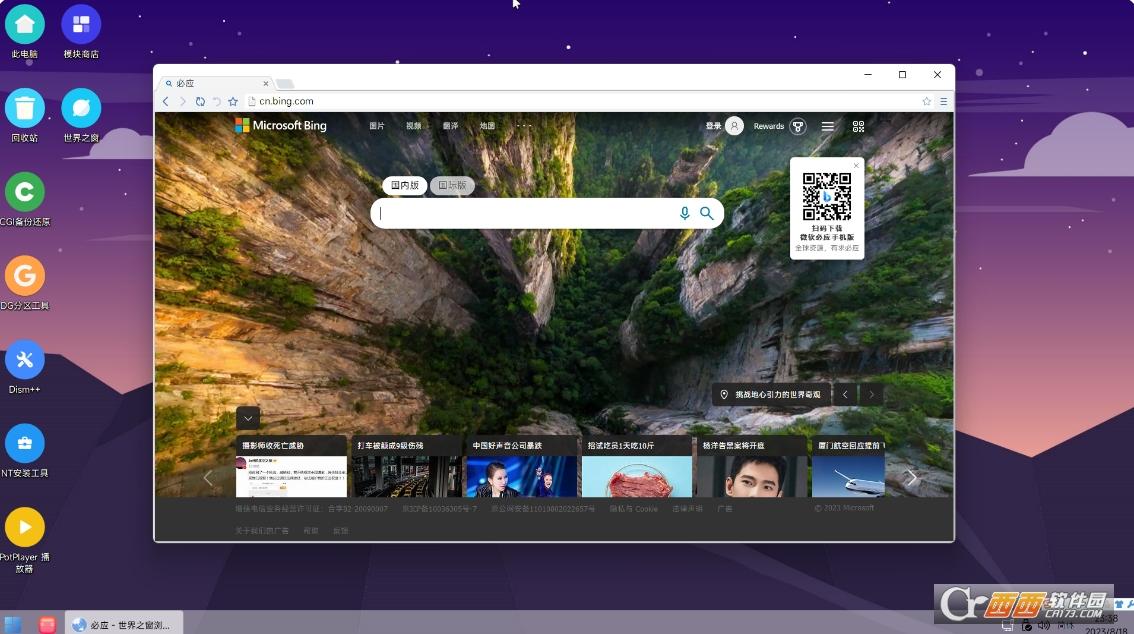Screen dimensions: 1134x634
Task: Close the 必应 browser tab
Action: 265,83
